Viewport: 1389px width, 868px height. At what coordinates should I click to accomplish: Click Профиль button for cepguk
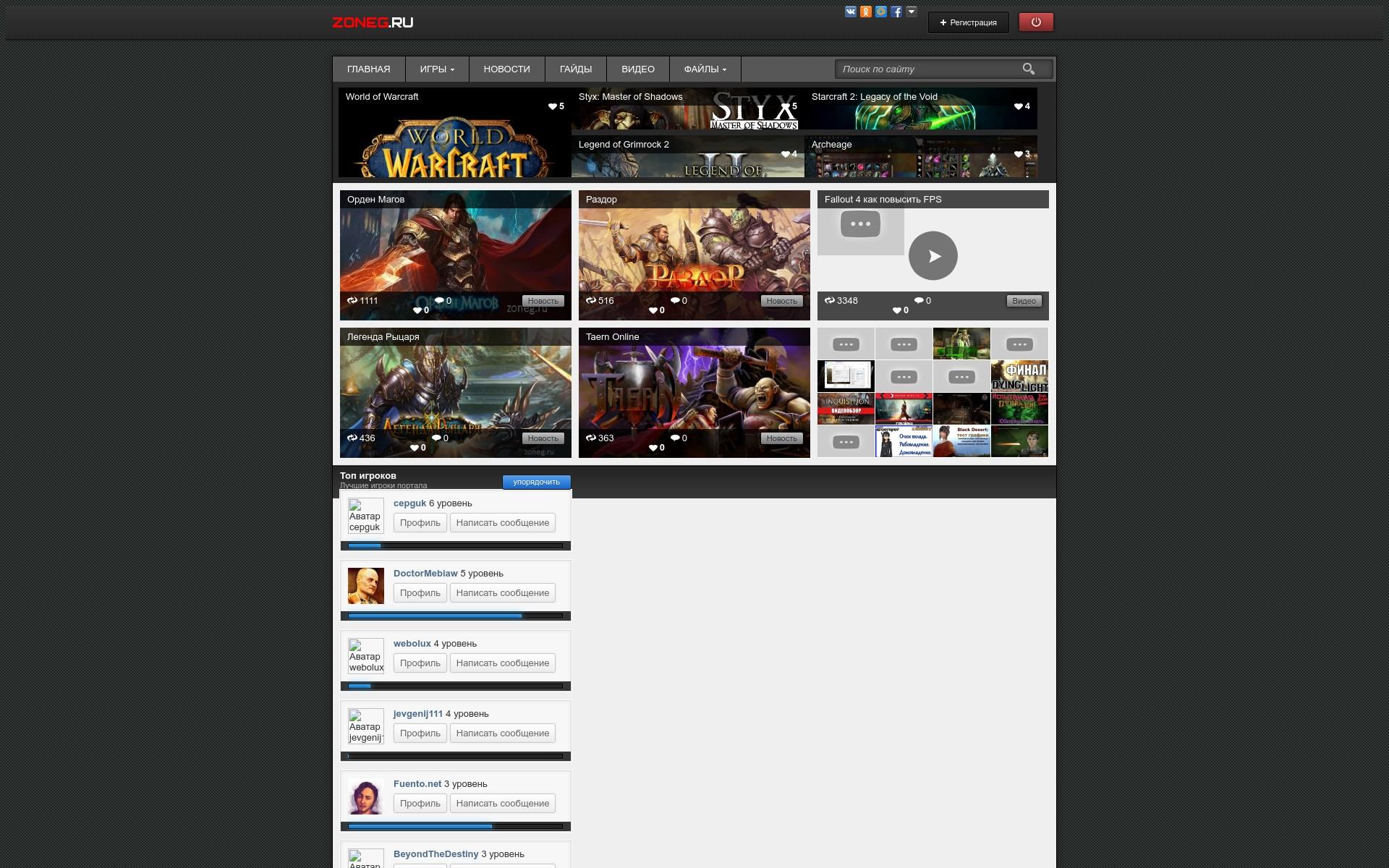420,523
